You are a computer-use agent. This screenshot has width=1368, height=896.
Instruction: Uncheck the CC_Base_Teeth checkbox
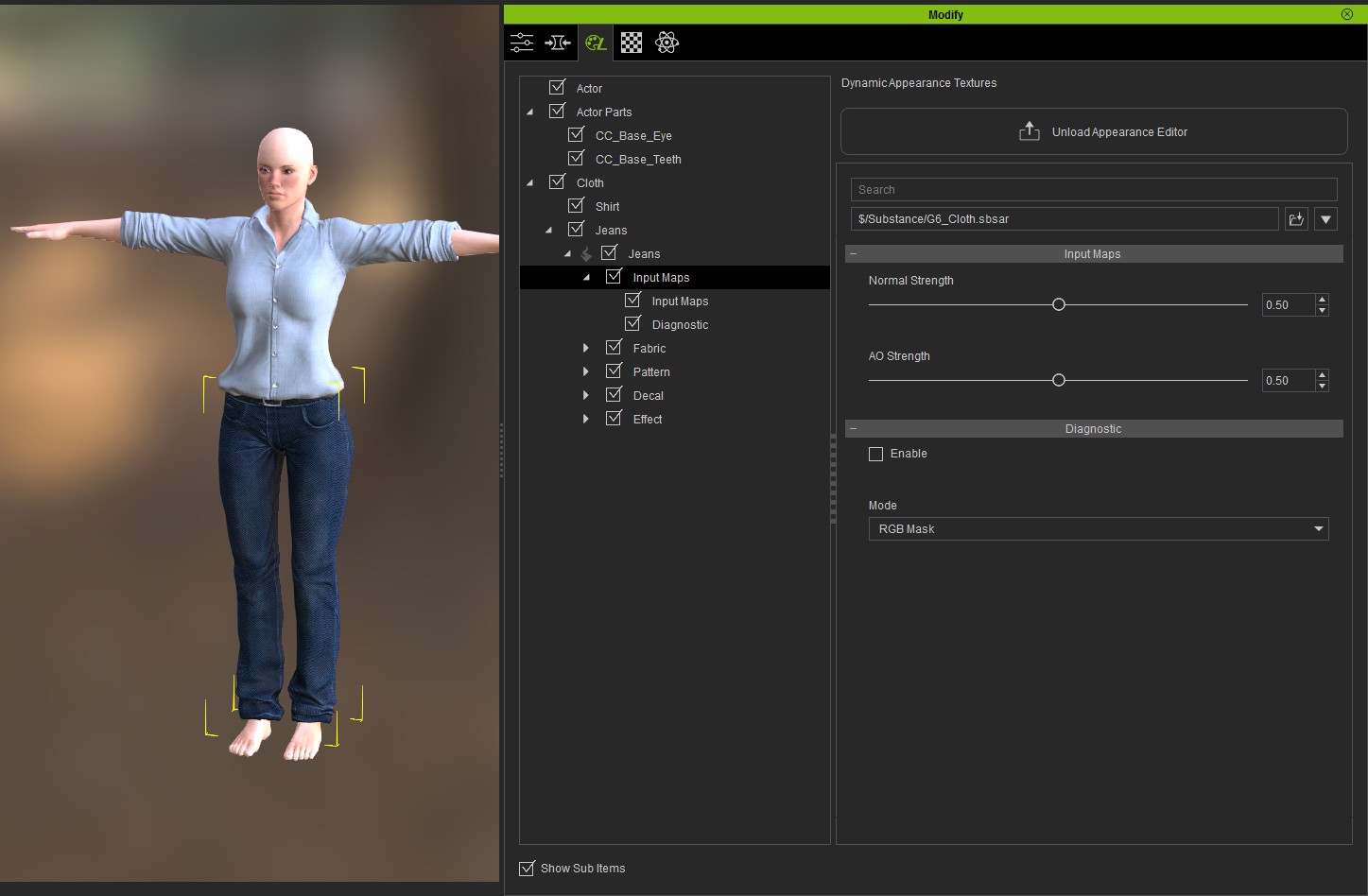(x=577, y=159)
